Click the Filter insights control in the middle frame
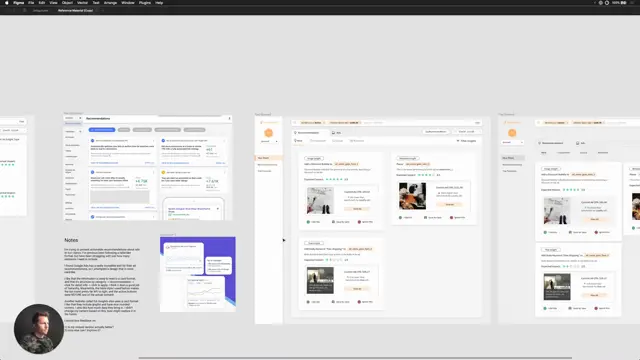This screenshot has width=640, height=360. click(466, 141)
